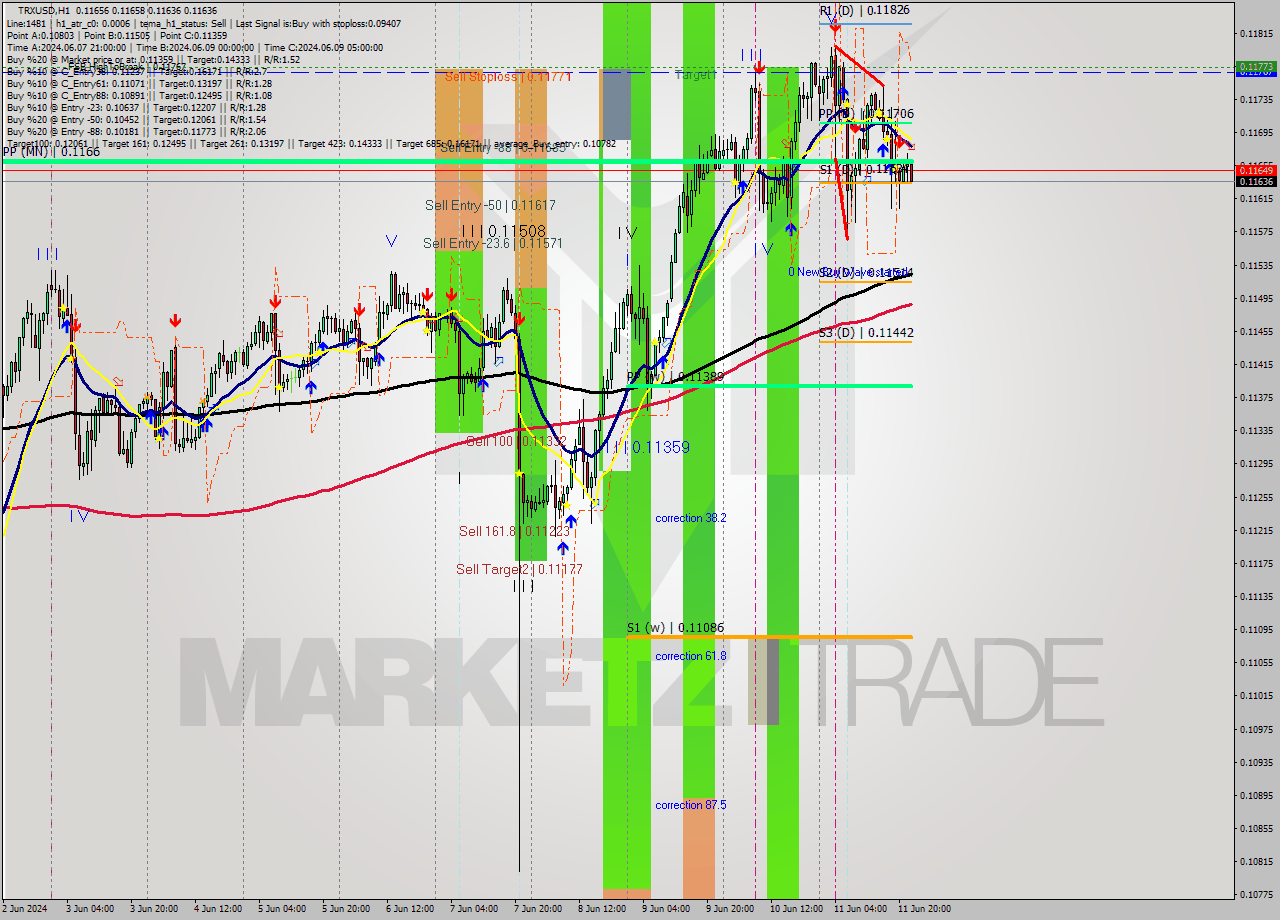Click the 0.10775 price axis value

1256,894
